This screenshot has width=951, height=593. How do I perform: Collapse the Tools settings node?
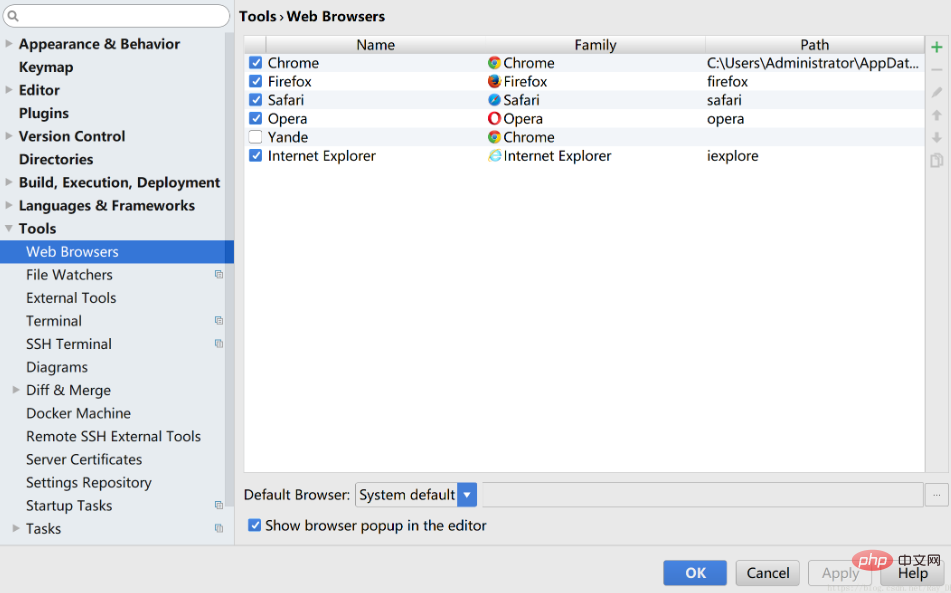click(x=8, y=229)
